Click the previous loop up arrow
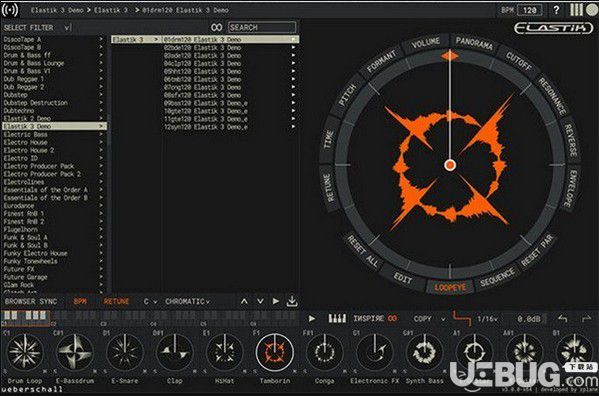The height and width of the screenshot is (396, 599). pos(244,301)
